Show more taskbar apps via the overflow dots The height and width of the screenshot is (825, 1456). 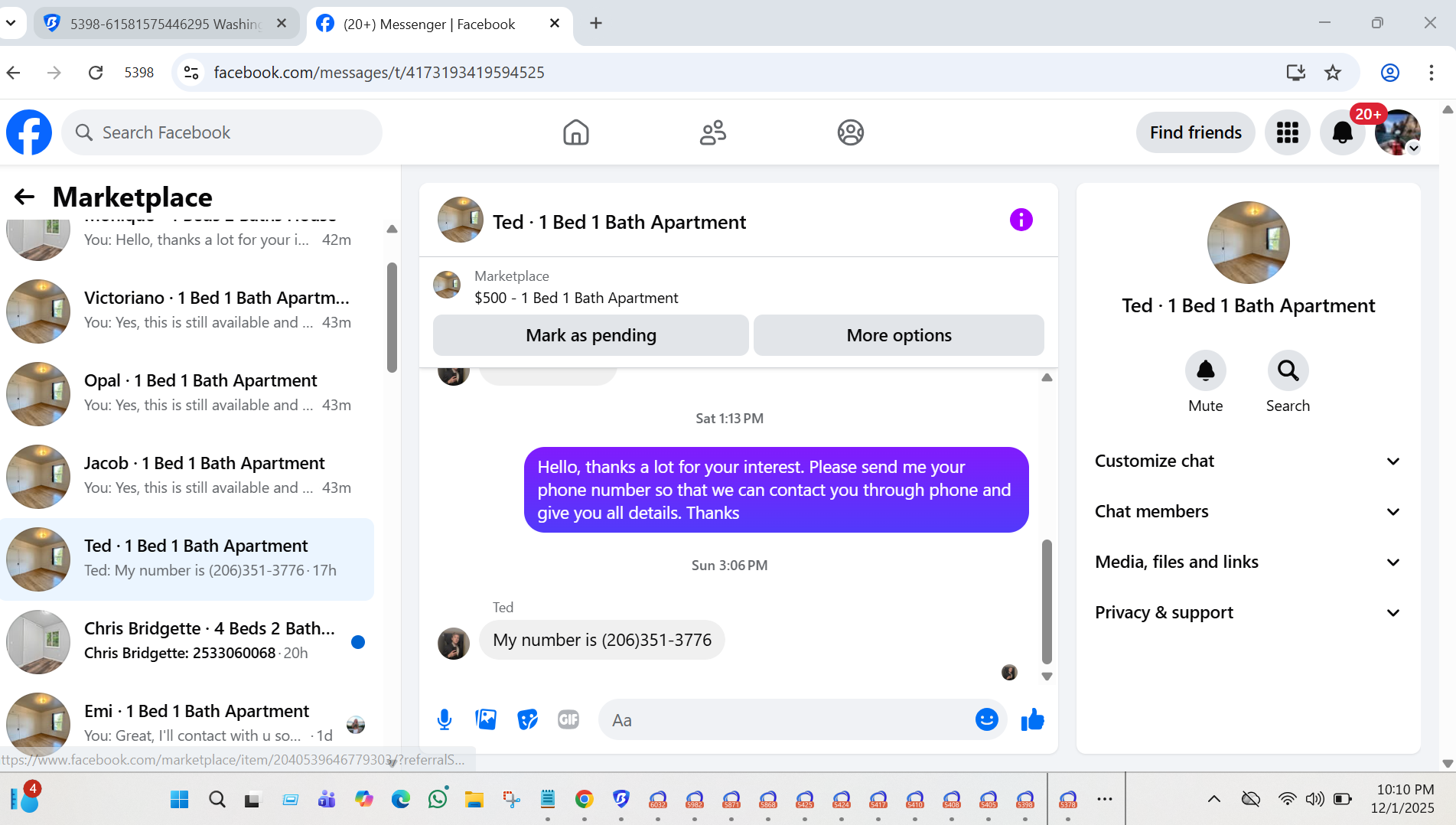point(1105,800)
